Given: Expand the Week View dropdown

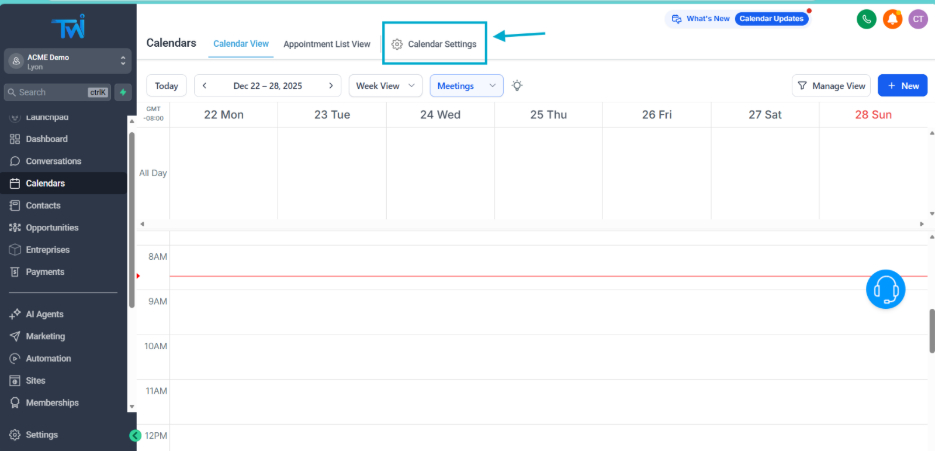Looking at the screenshot, I should [x=385, y=86].
